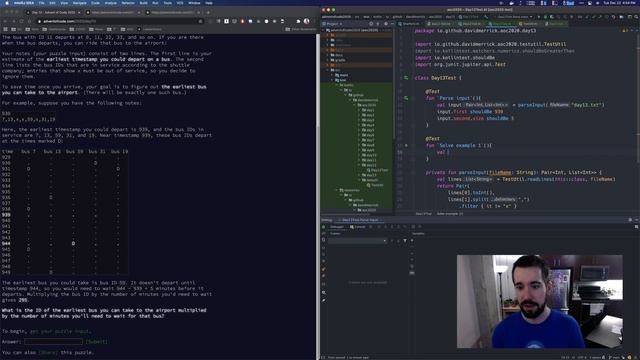
Task: Collapse the test folder arrow
Action: pos(332,80)
